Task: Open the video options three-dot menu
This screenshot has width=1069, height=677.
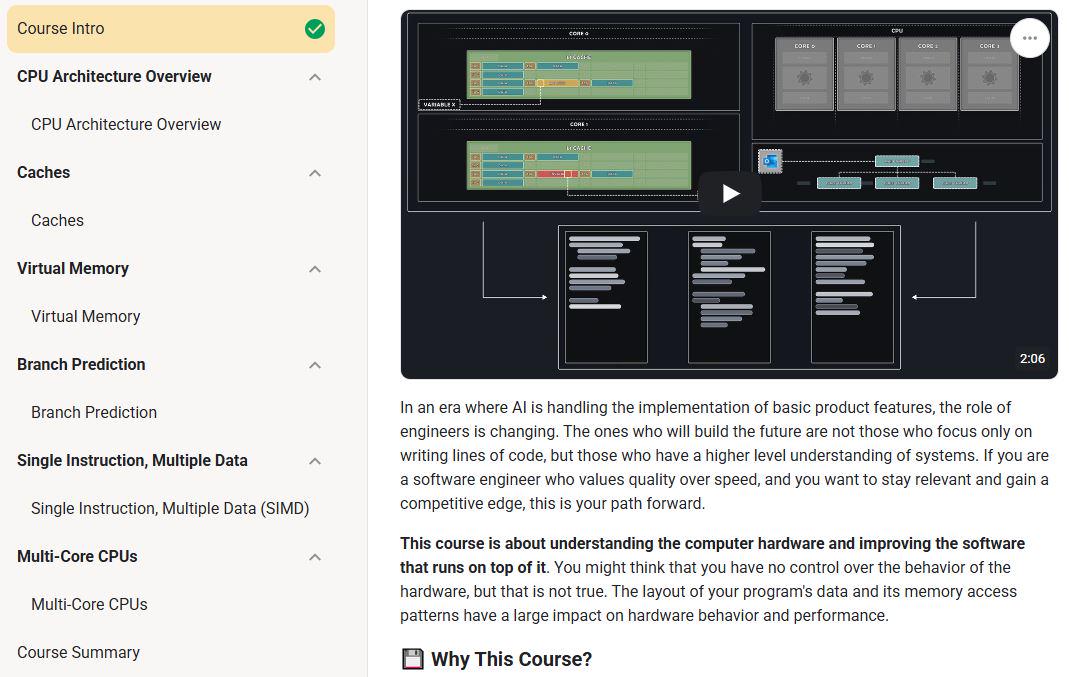Action: pos(1029,38)
